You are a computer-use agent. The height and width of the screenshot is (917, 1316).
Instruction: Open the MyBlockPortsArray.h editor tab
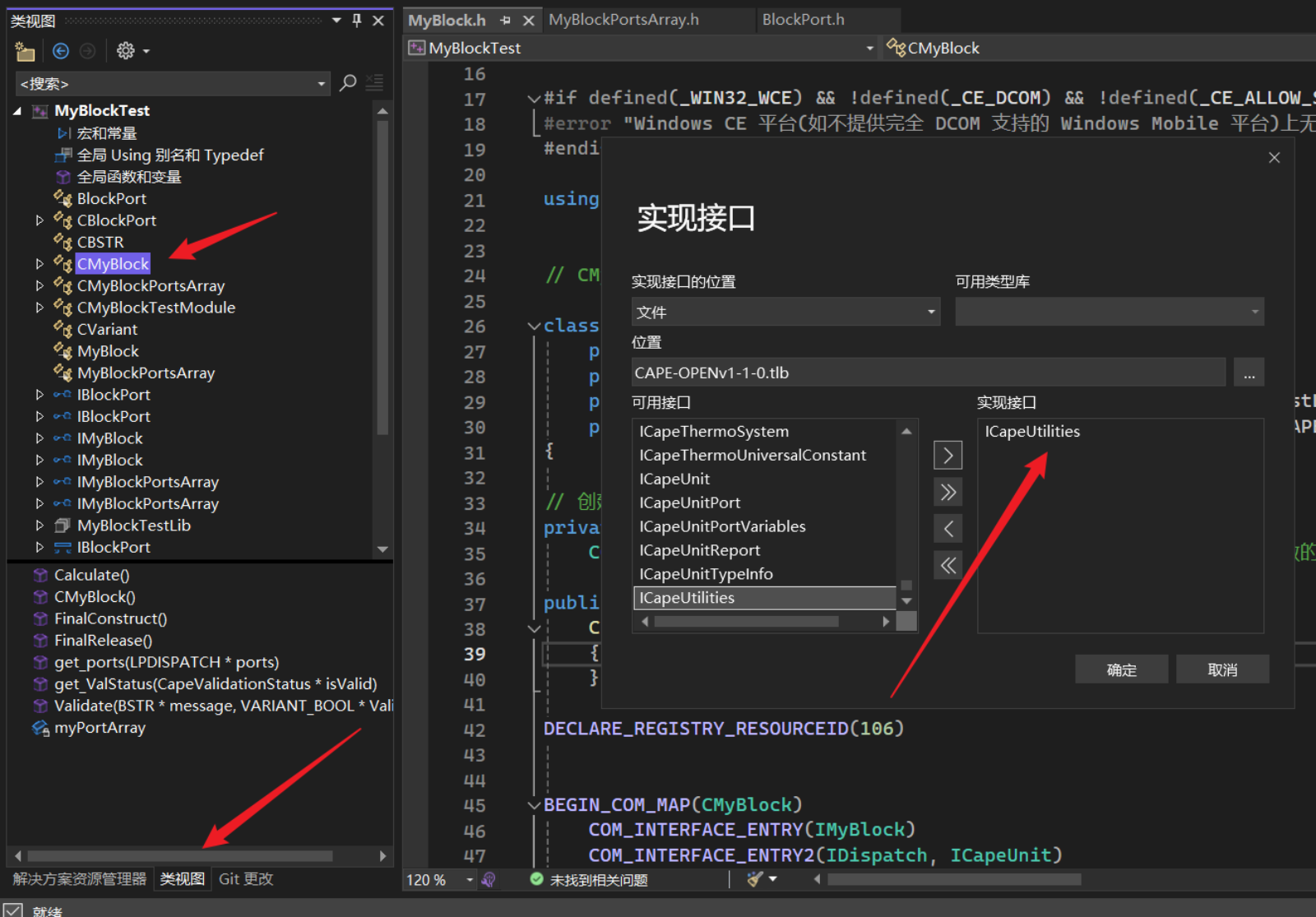click(x=623, y=20)
